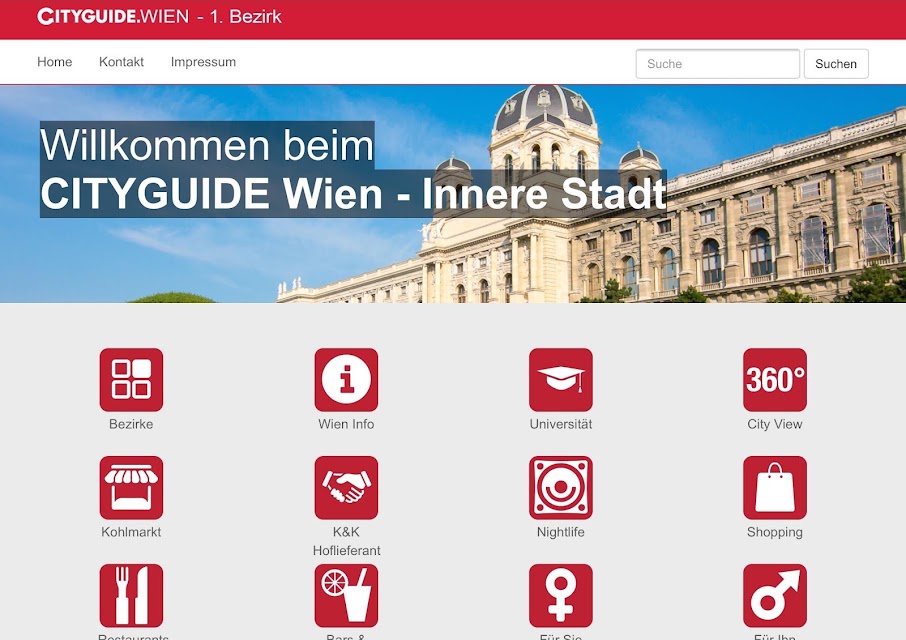Open the Shopping bag icon

coord(775,488)
